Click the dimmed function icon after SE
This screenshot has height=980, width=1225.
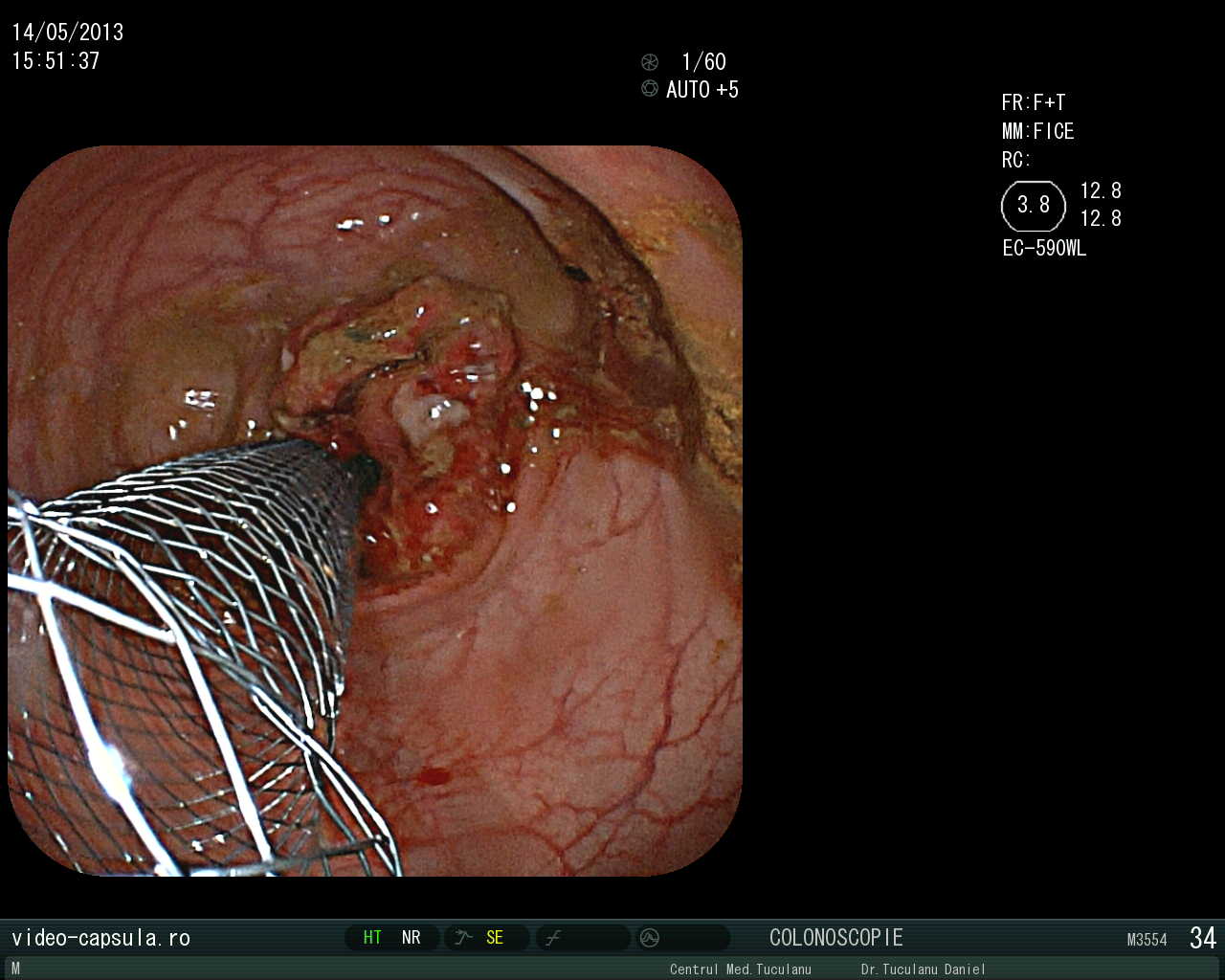553,938
